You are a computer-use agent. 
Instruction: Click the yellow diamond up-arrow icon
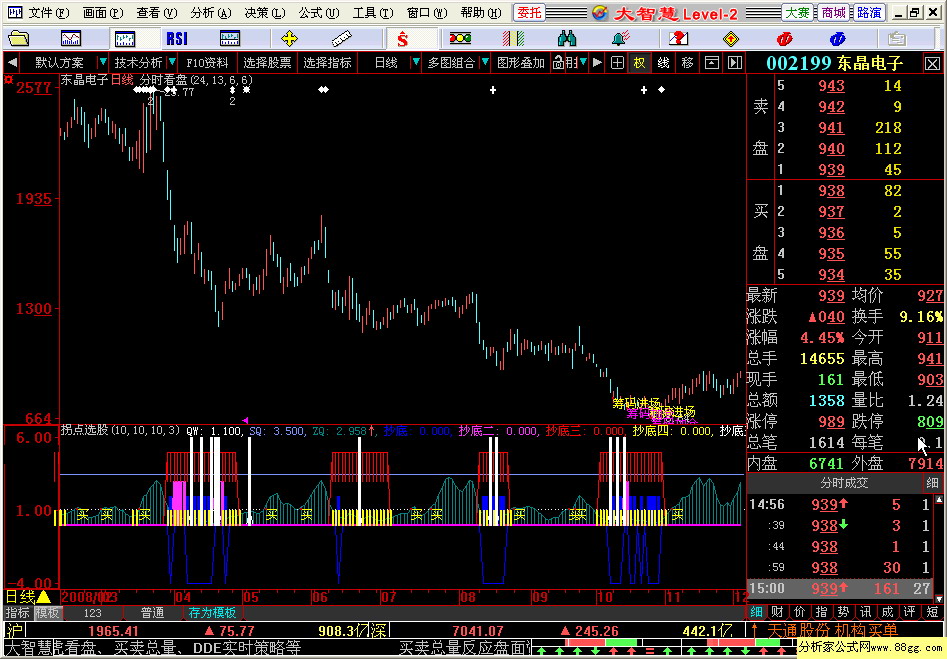(x=731, y=39)
